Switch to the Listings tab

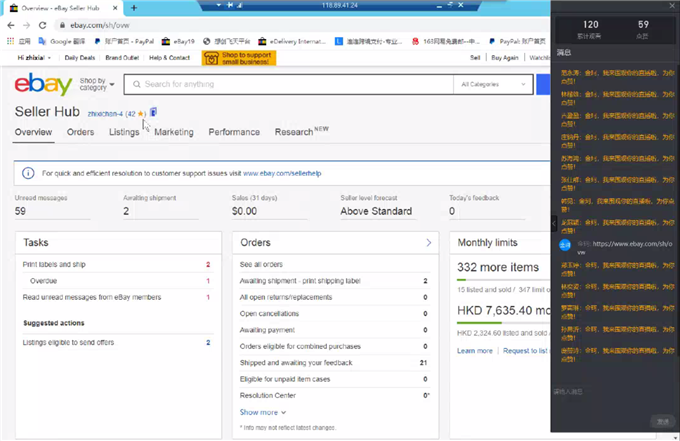coord(124,132)
